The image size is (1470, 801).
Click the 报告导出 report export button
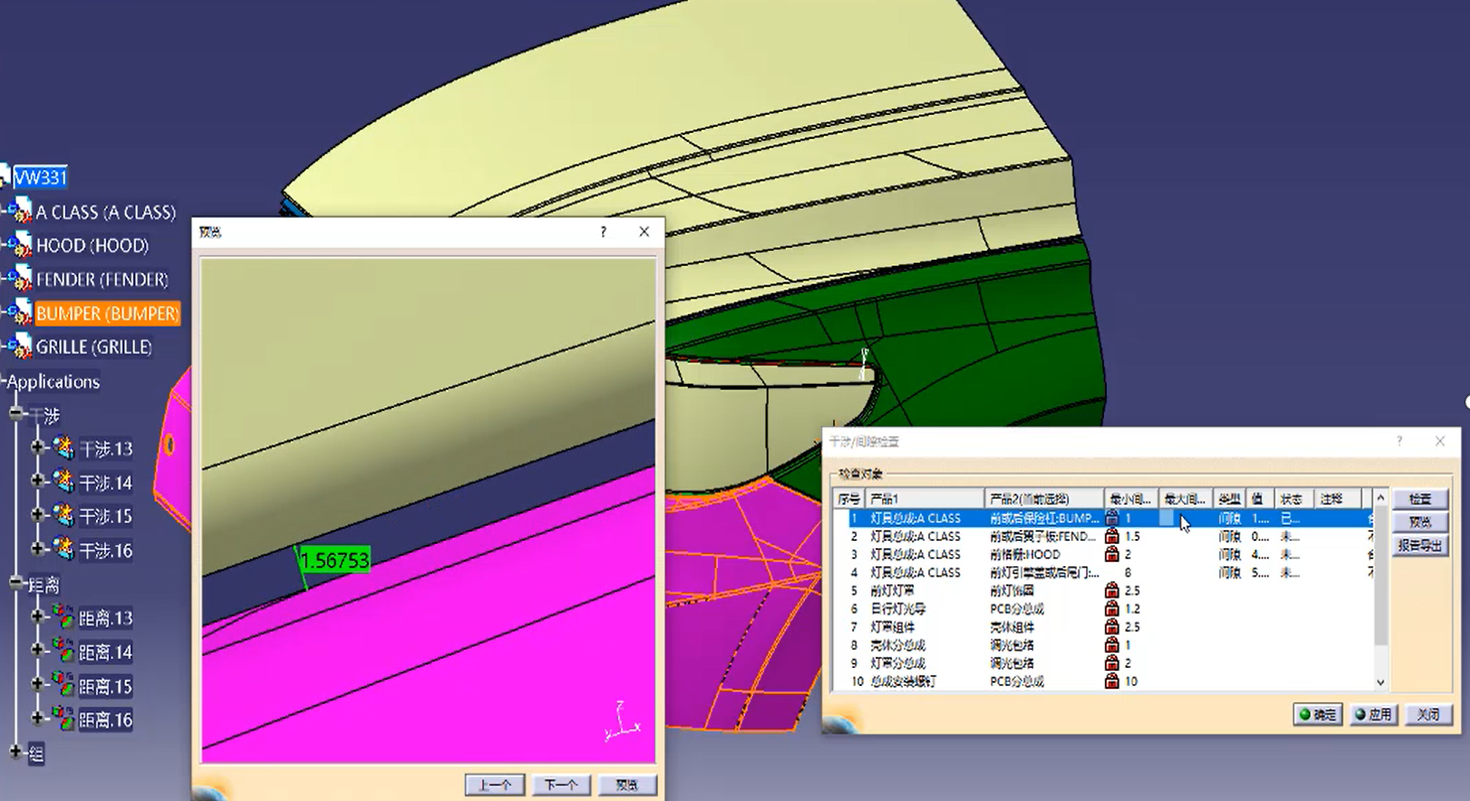point(1420,546)
